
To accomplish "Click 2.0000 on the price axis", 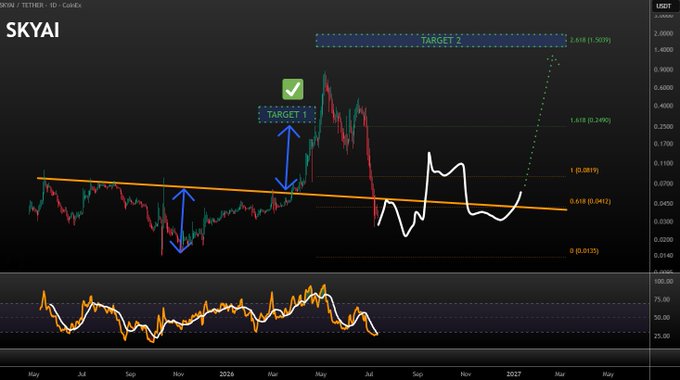I will click(x=664, y=33).
